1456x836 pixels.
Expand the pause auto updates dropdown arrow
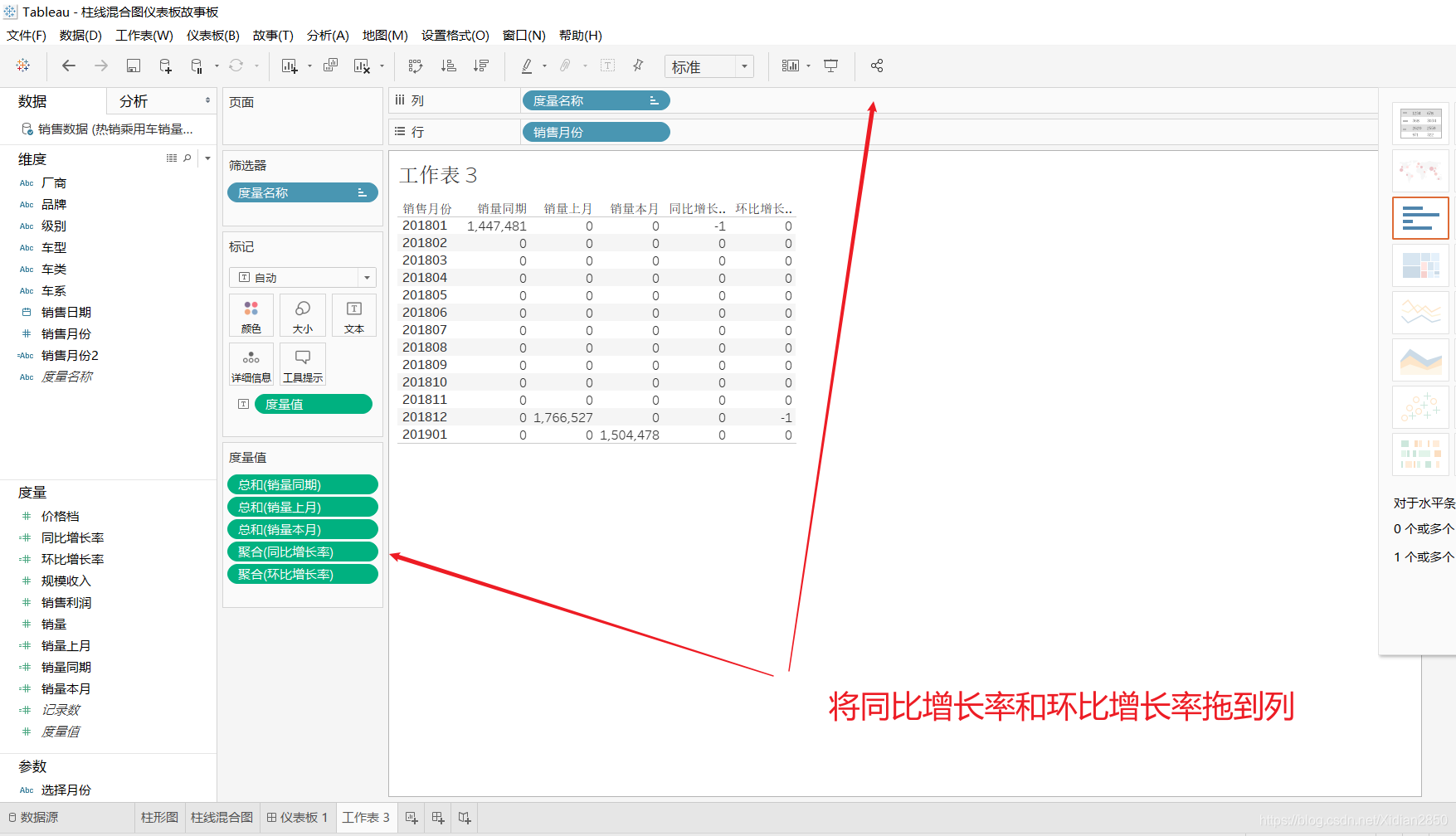217,66
